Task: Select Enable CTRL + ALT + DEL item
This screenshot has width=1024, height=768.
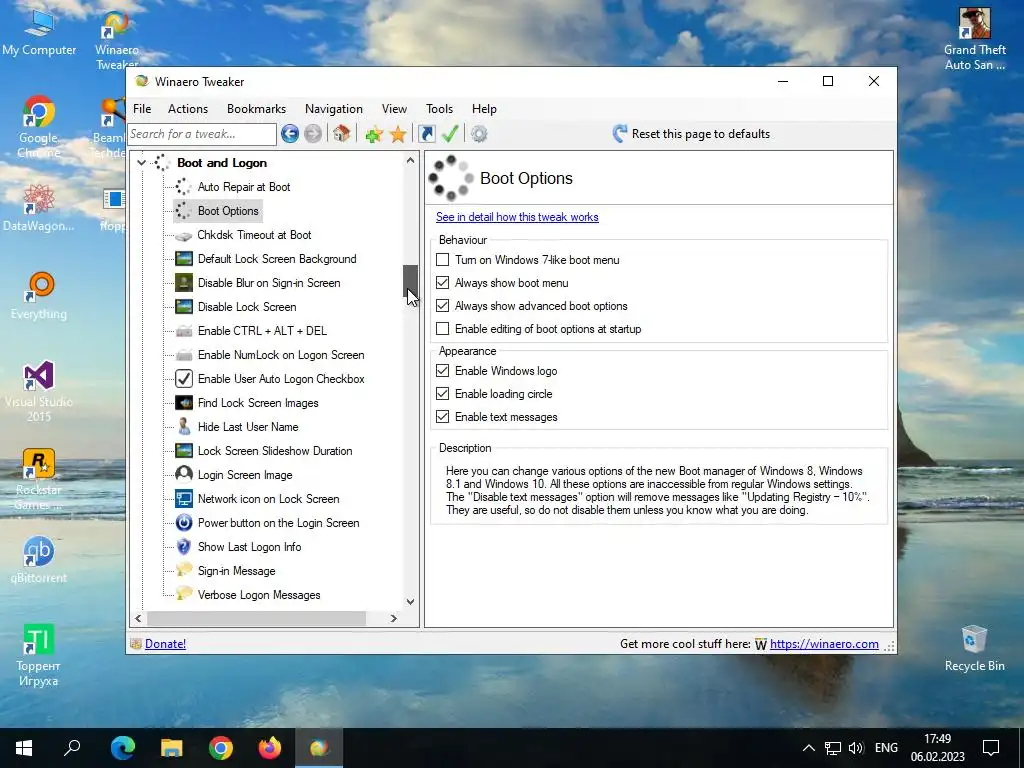Action: click(x=263, y=331)
